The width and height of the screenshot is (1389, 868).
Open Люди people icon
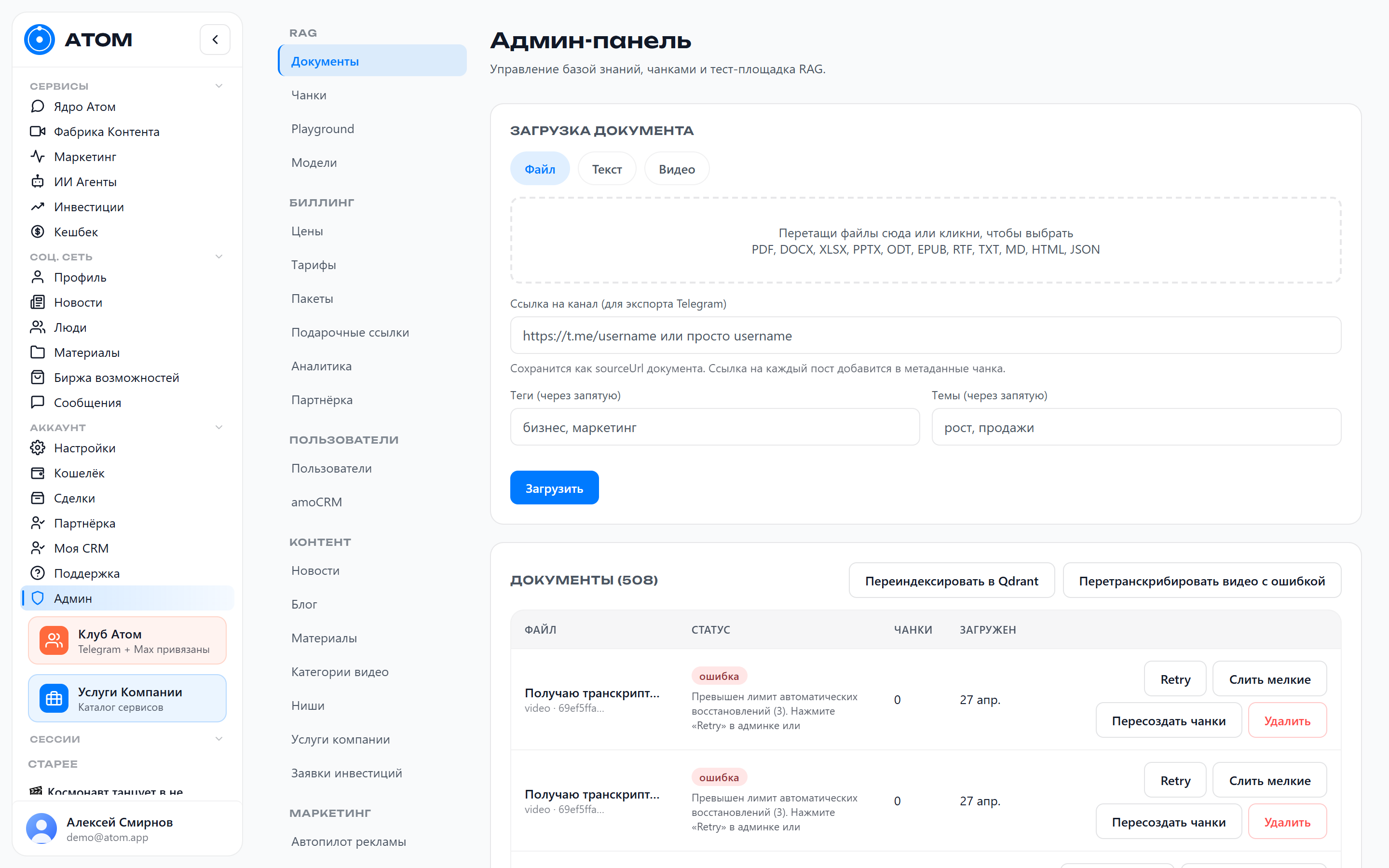[37, 327]
